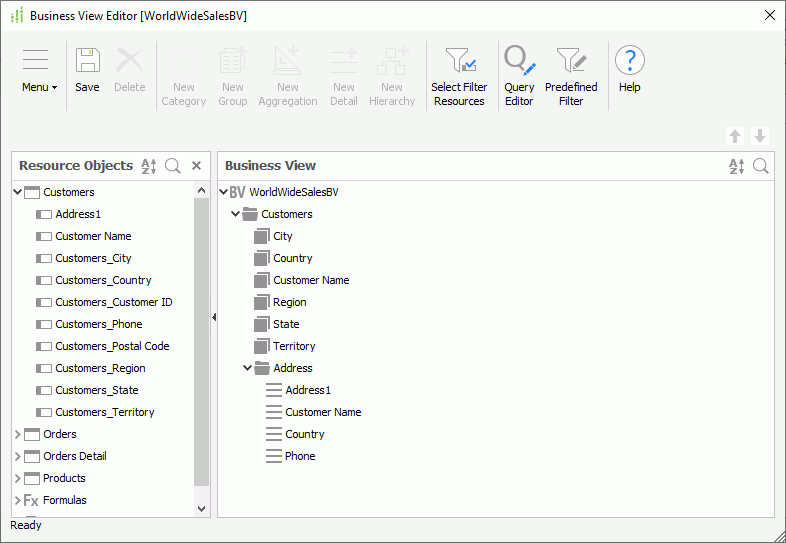Sort Resource Objects alphabetically
The height and width of the screenshot is (543, 786).
coord(149,166)
